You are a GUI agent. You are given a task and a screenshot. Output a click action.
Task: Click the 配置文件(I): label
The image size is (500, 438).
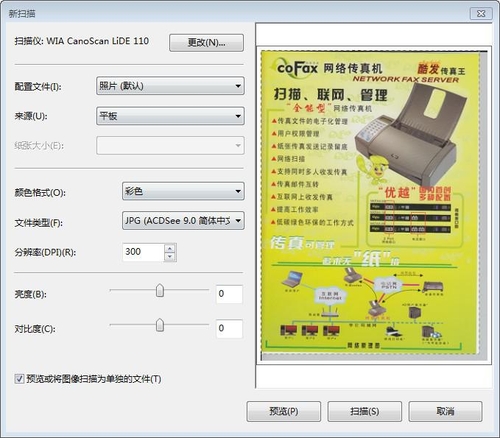pyautogui.click(x=38, y=87)
